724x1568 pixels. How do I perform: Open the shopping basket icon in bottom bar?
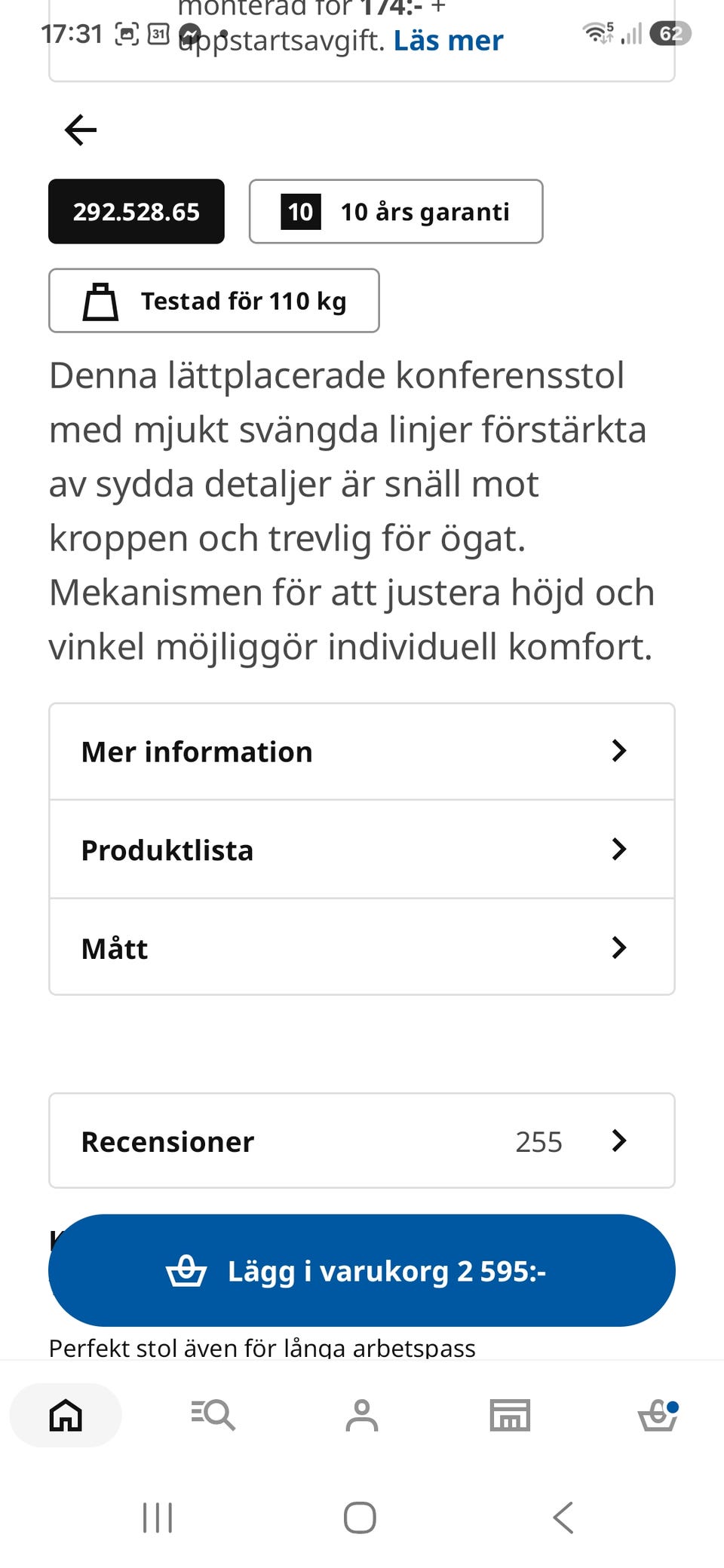click(658, 1415)
